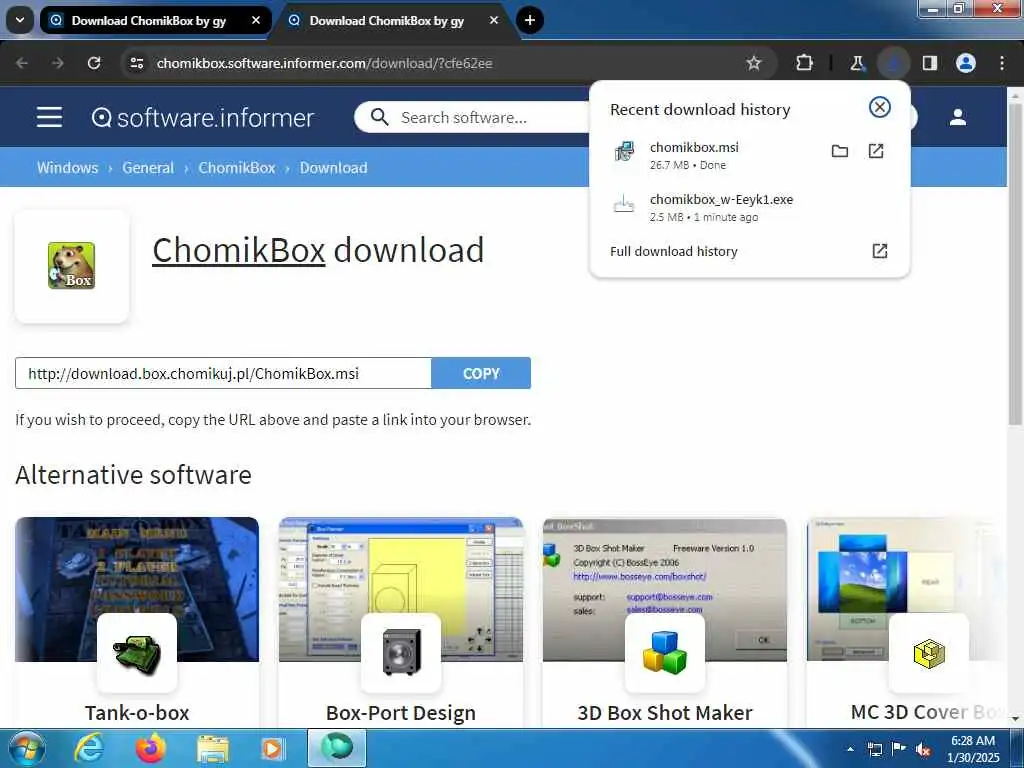This screenshot has width=1024, height=768.
Task: Click the Full download history label
Action: point(673,251)
